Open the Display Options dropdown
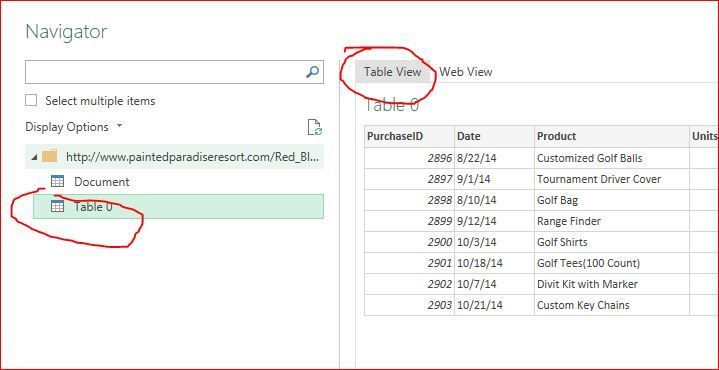The width and height of the screenshot is (719, 370). coord(74,127)
